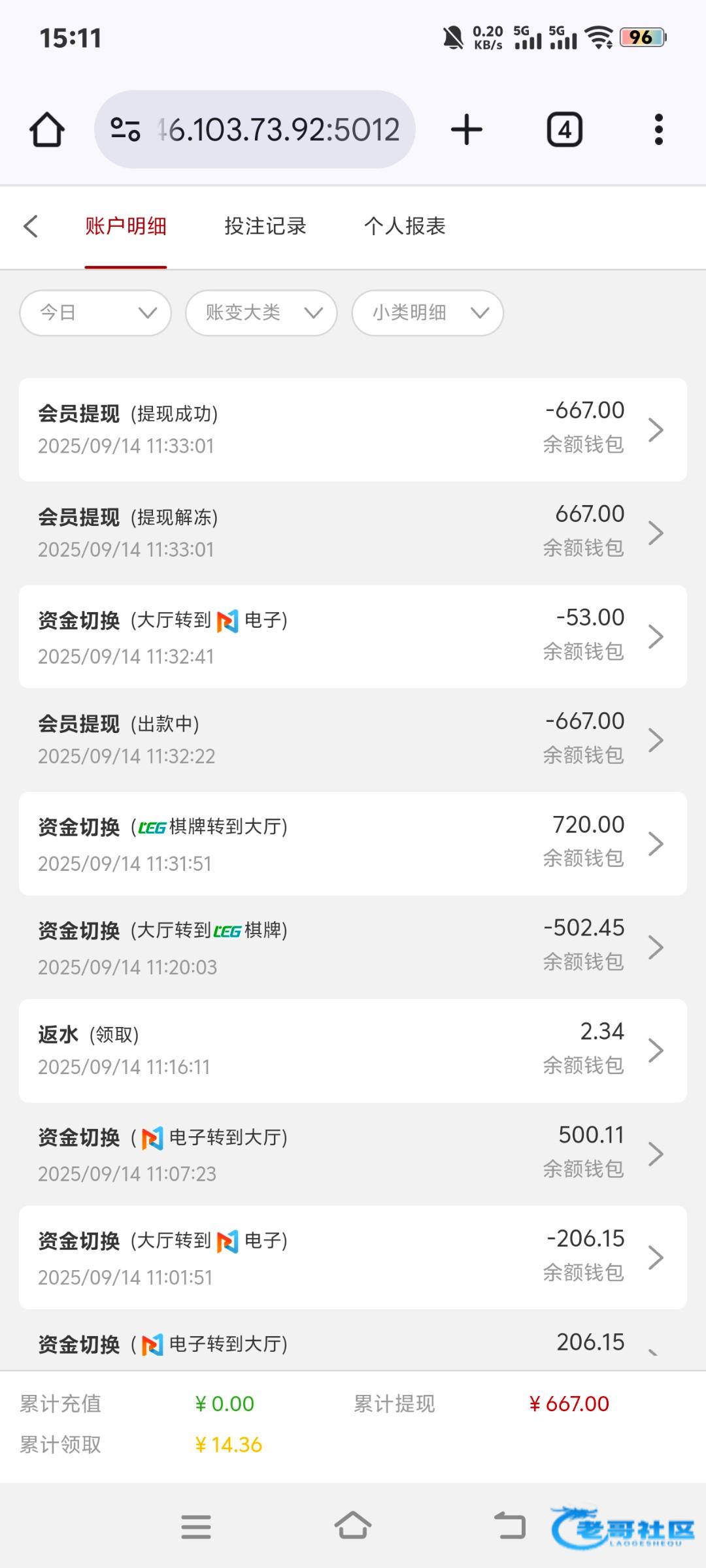
Task: Open the browser three-dot menu
Action: pos(658,129)
